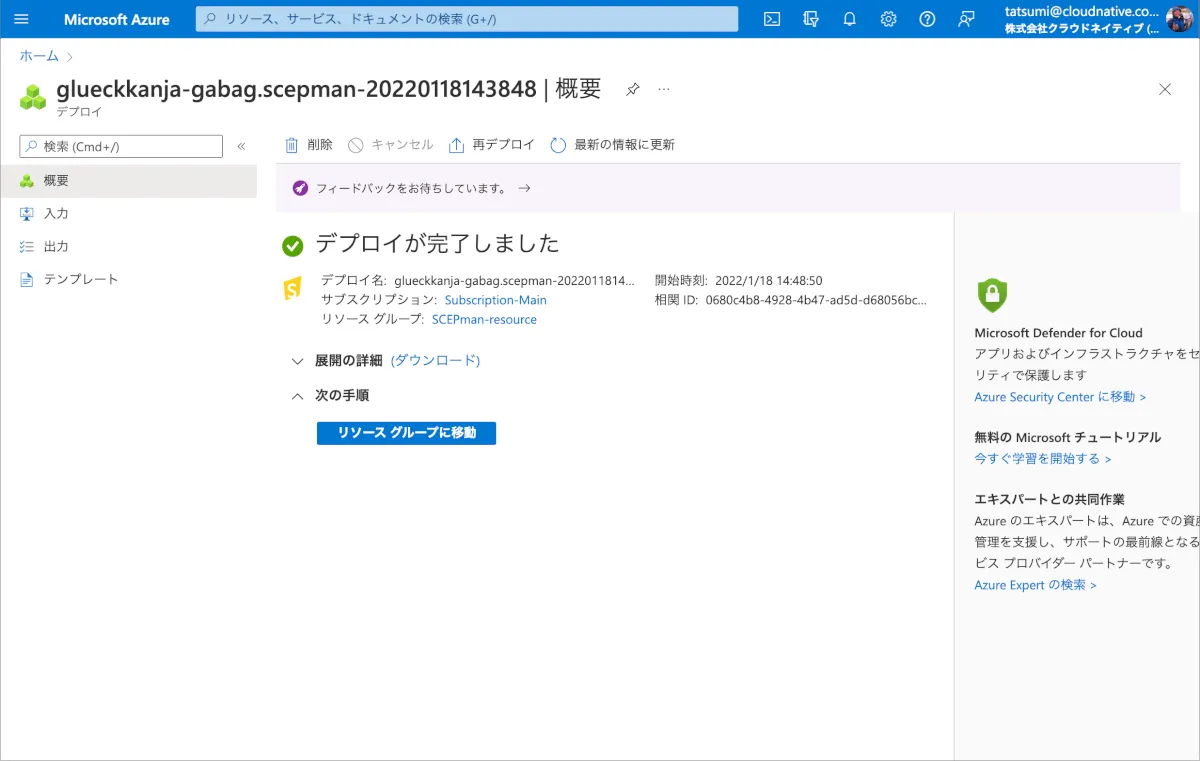Click the リソース グループに移動 button
The width and height of the screenshot is (1200, 761).
tap(406, 433)
